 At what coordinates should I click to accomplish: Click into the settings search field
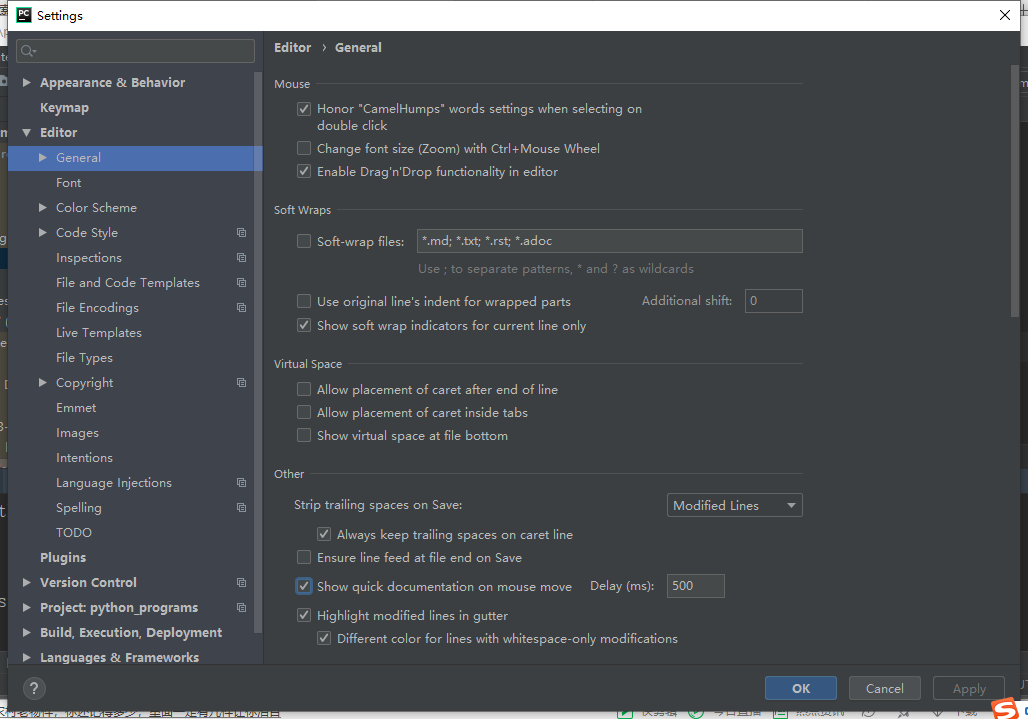136,51
